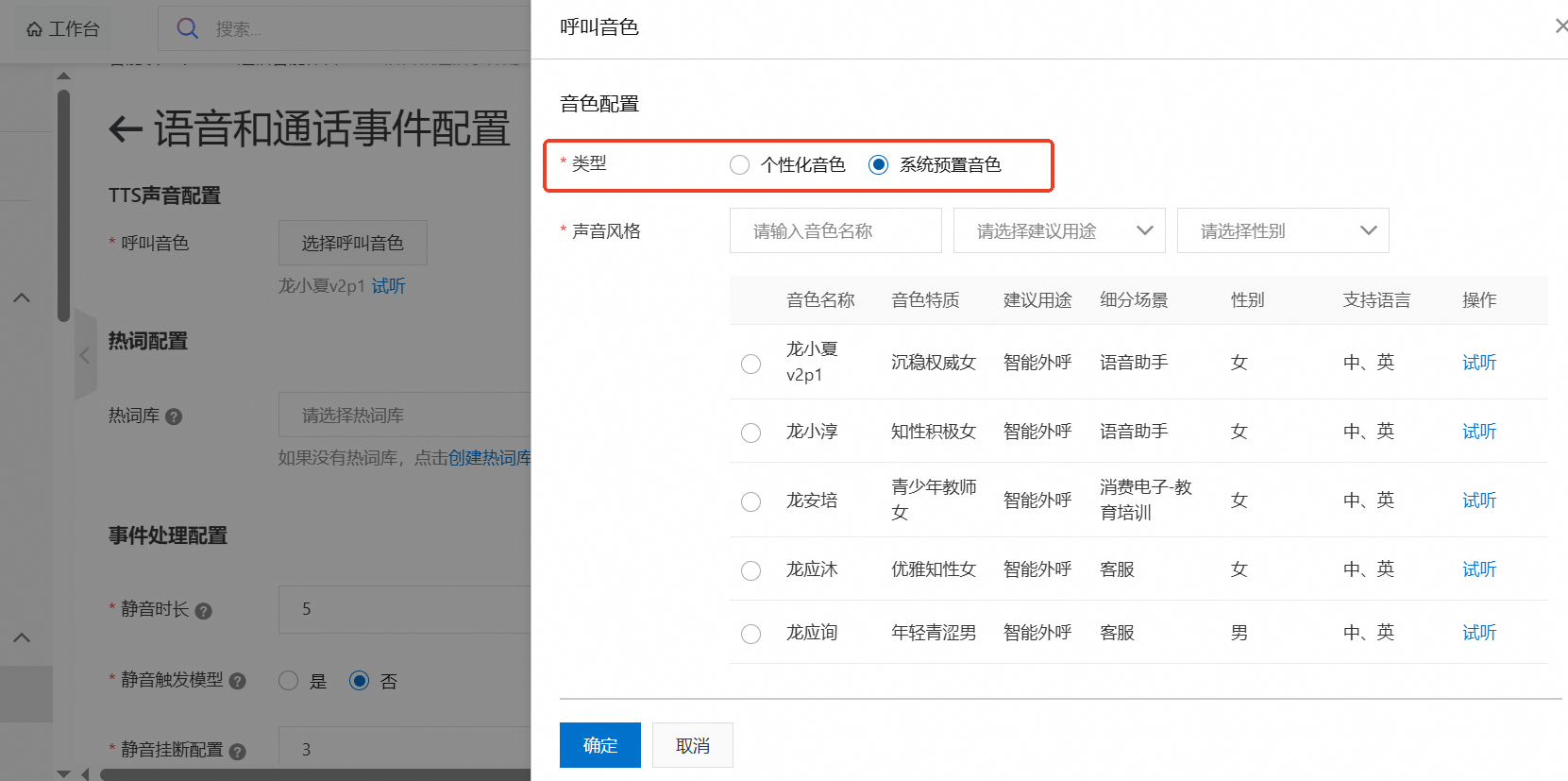Click the vertical scrollbar of the left page
This screenshot has height=781, width=1568.
pyautogui.click(x=63, y=206)
